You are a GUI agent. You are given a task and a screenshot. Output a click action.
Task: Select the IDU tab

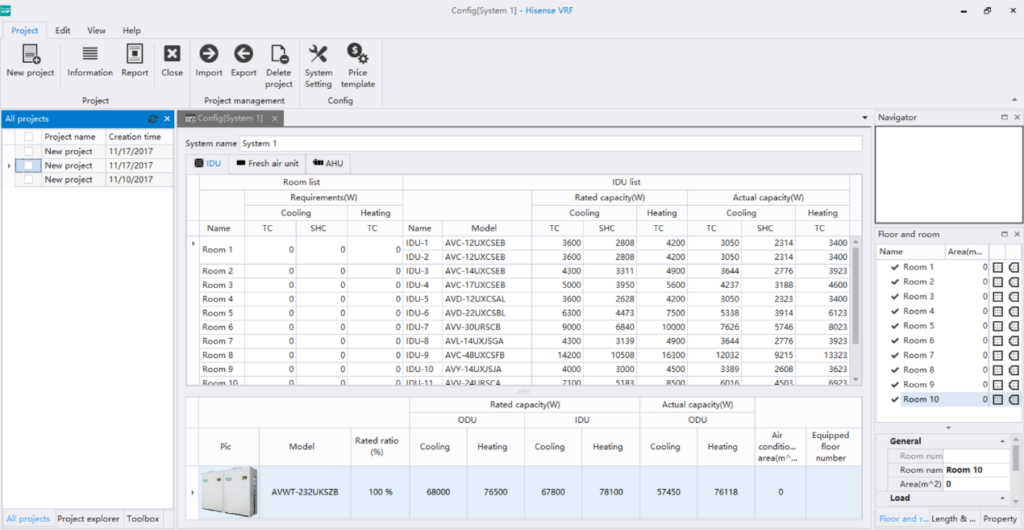tap(208, 164)
